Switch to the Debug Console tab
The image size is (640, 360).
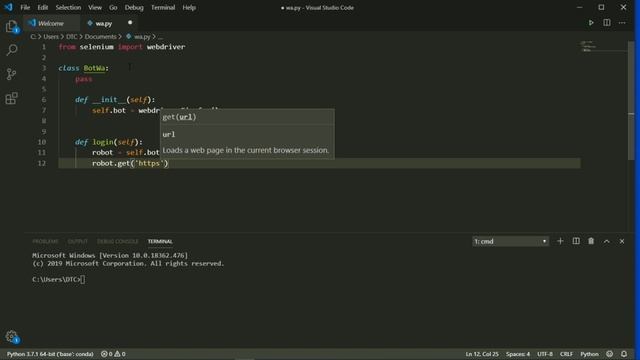(x=118, y=242)
